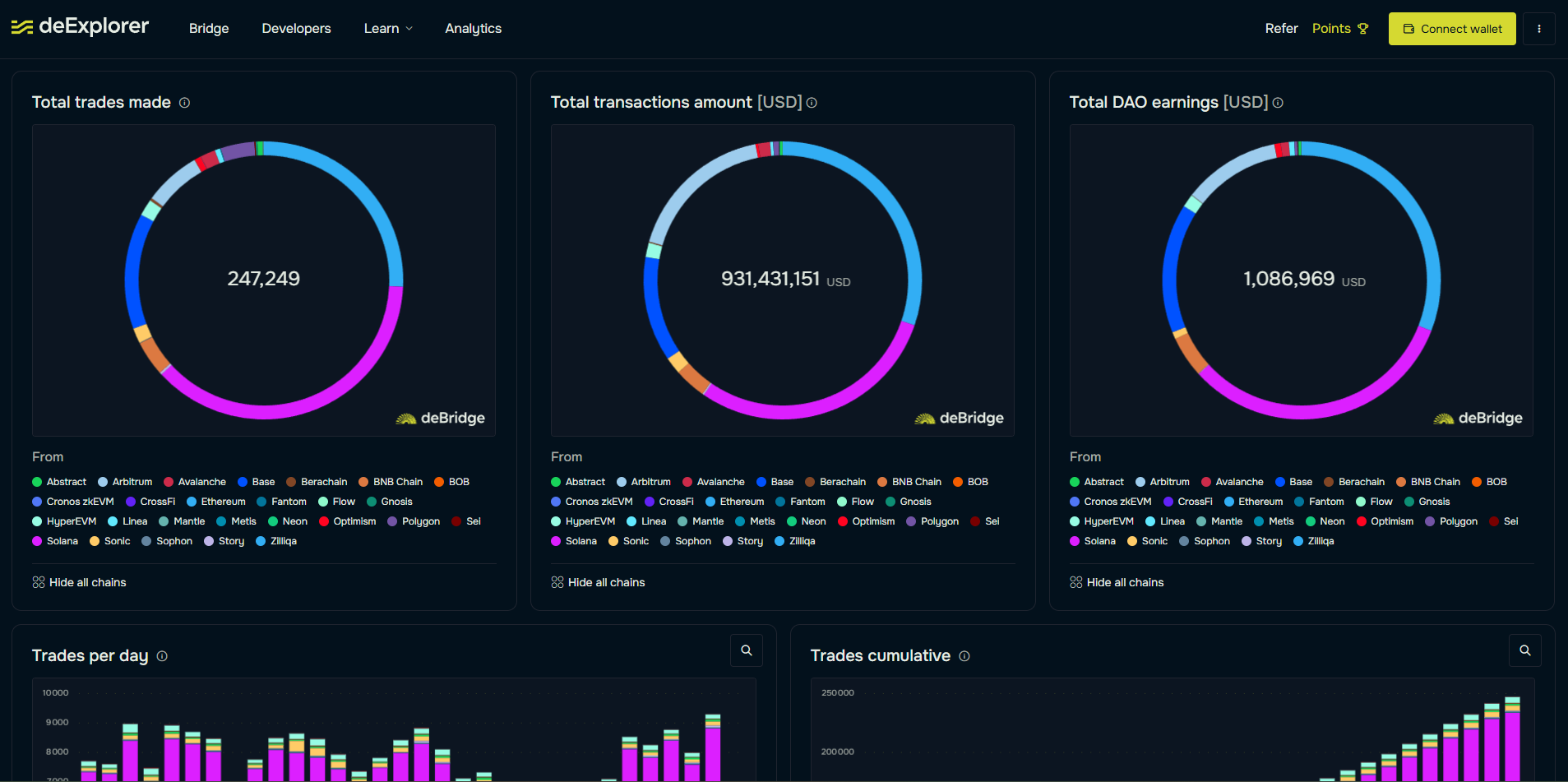The image size is (1568, 782).
Task: Toggle Arbitrum chain in DAO earnings legend
Action: click(1162, 482)
